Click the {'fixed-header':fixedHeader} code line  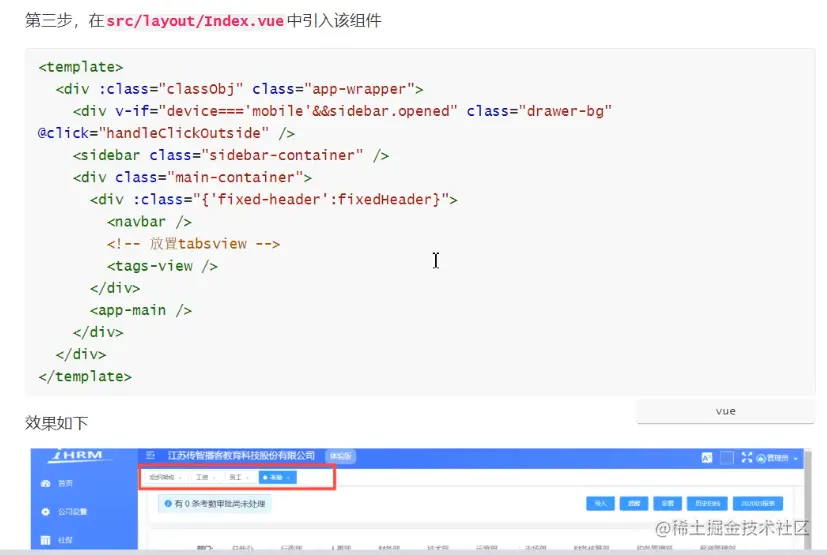click(x=274, y=200)
